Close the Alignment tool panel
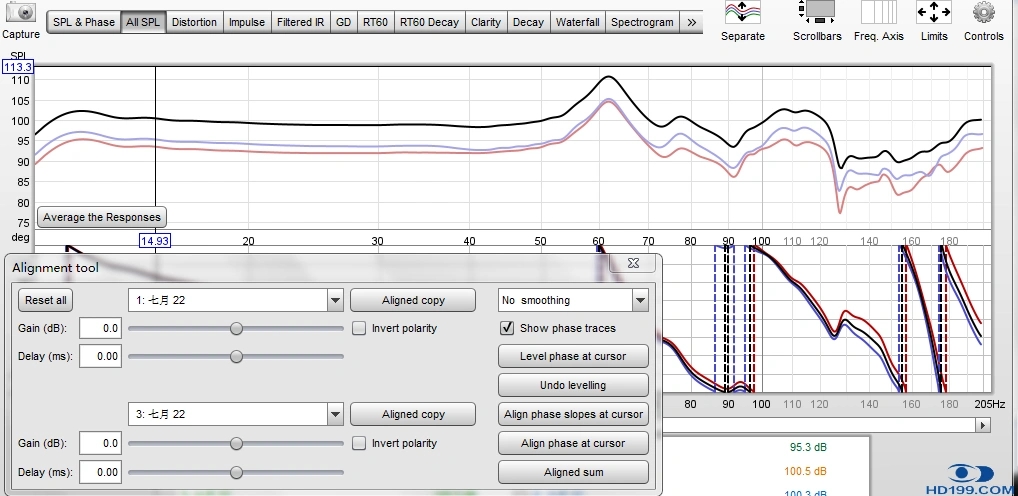This screenshot has width=1018, height=496. click(x=633, y=263)
